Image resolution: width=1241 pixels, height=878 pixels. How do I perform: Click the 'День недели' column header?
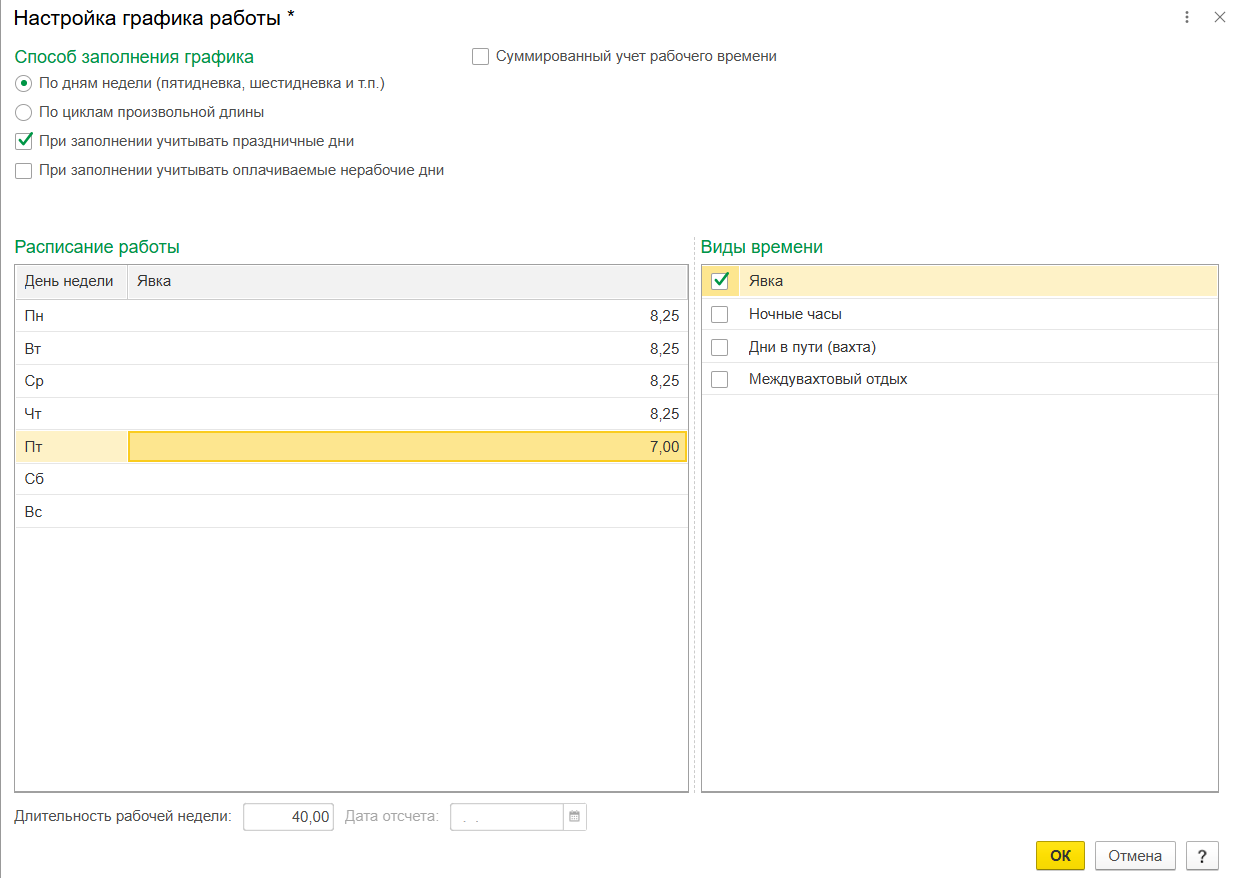[70, 281]
